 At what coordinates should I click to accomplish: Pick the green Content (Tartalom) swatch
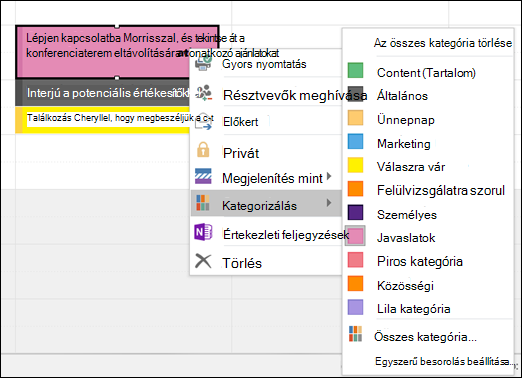[355, 71]
